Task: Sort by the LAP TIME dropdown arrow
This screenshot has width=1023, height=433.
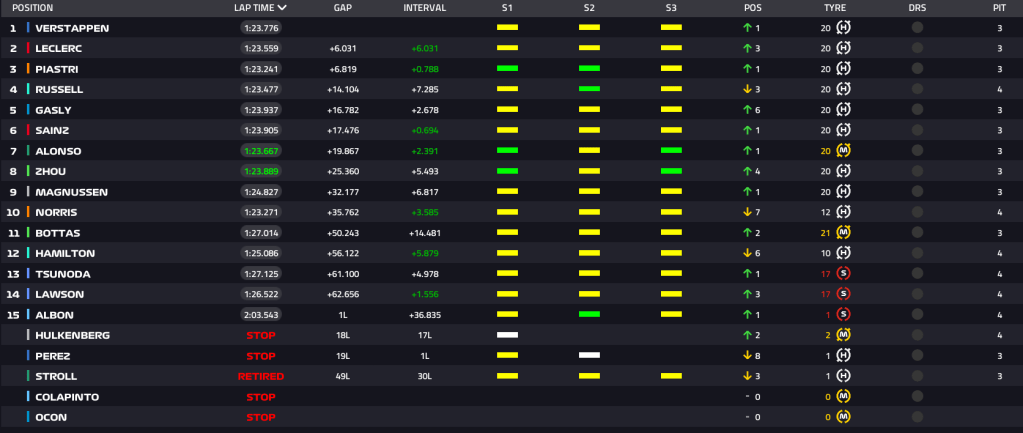Action: [282, 8]
